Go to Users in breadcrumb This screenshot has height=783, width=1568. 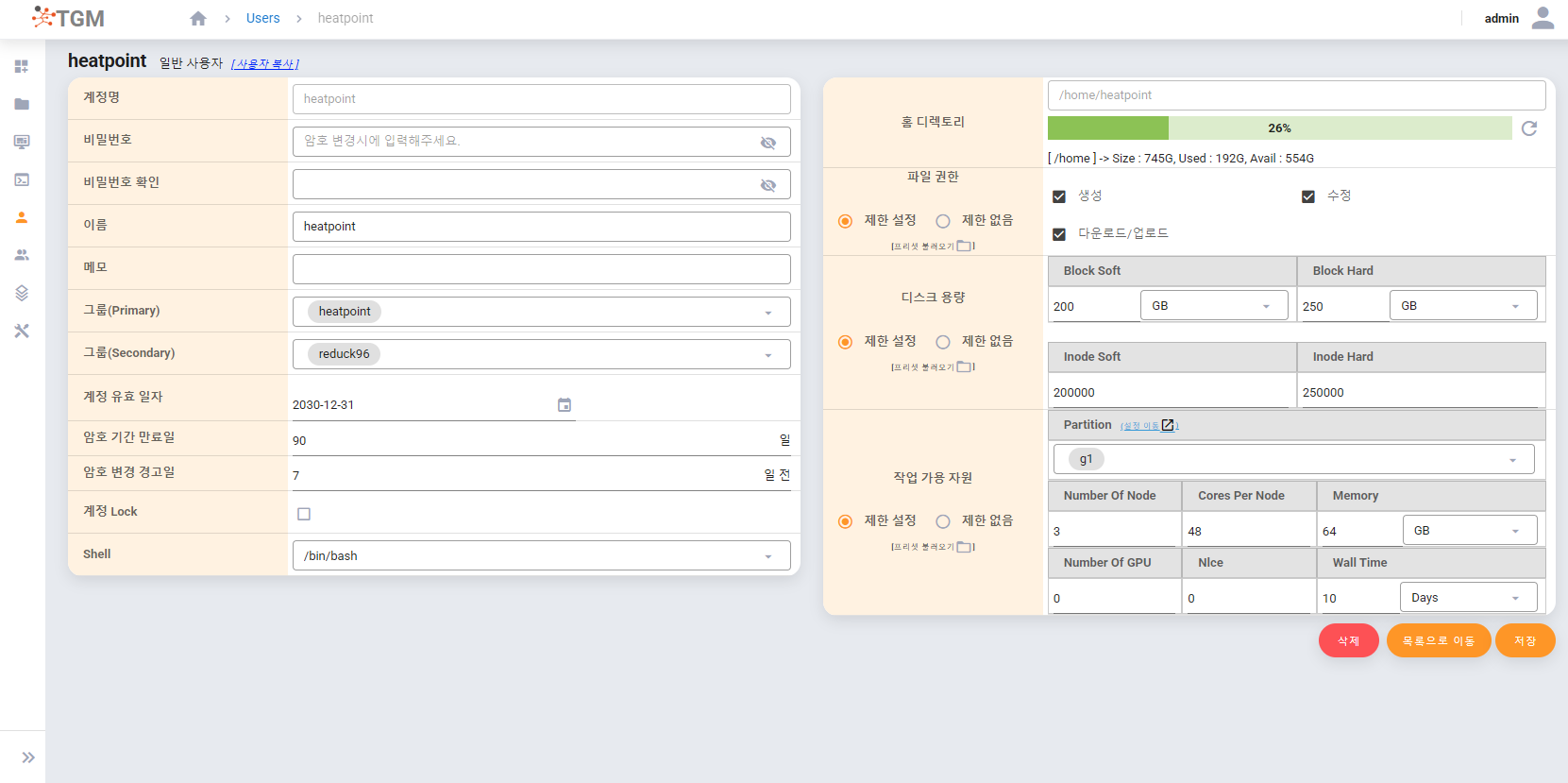262,18
